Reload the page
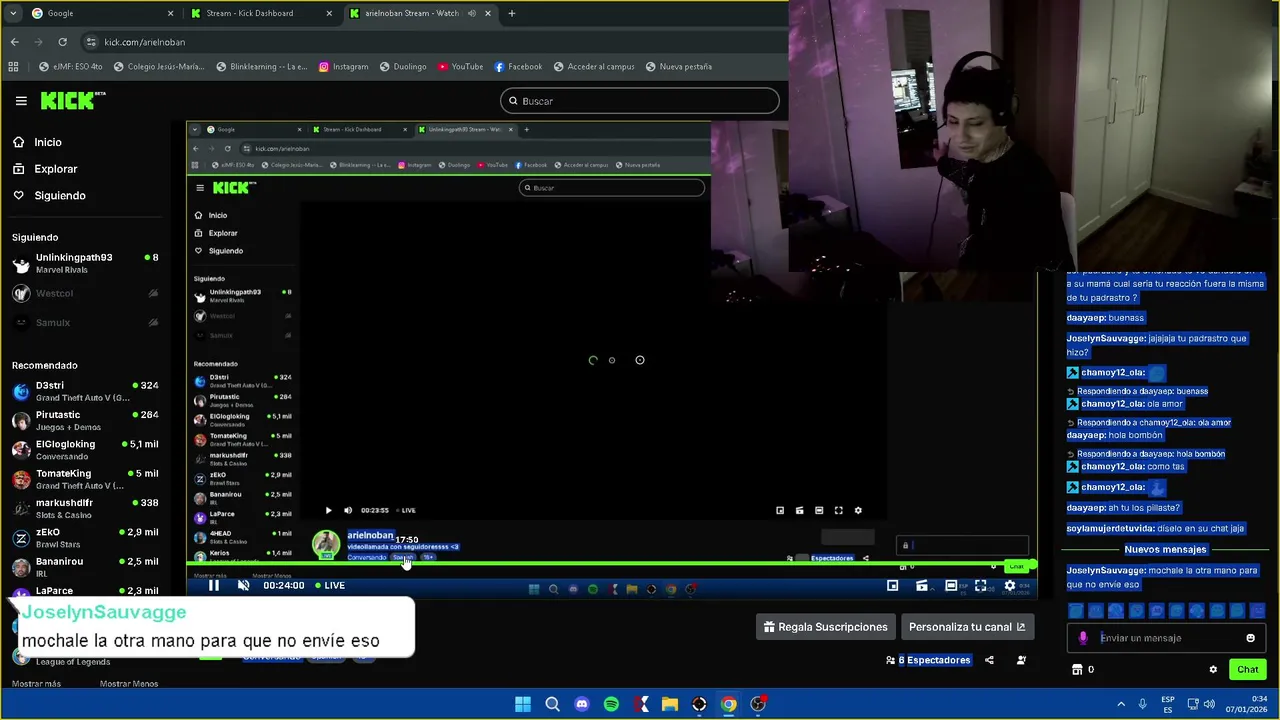Image resolution: width=1280 pixels, height=720 pixels. tap(62, 42)
